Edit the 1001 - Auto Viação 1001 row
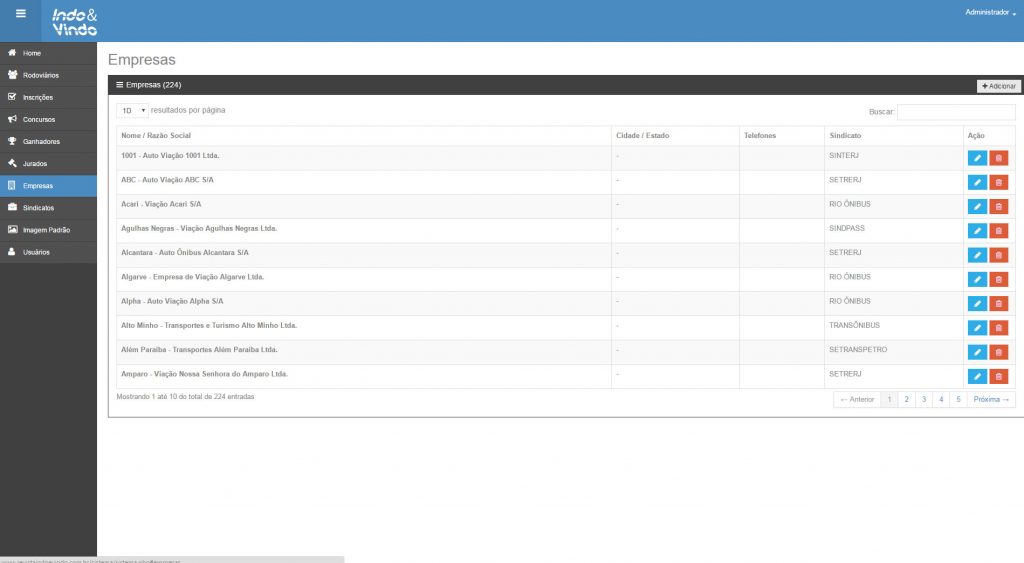The height and width of the screenshot is (563, 1024). tap(977, 158)
